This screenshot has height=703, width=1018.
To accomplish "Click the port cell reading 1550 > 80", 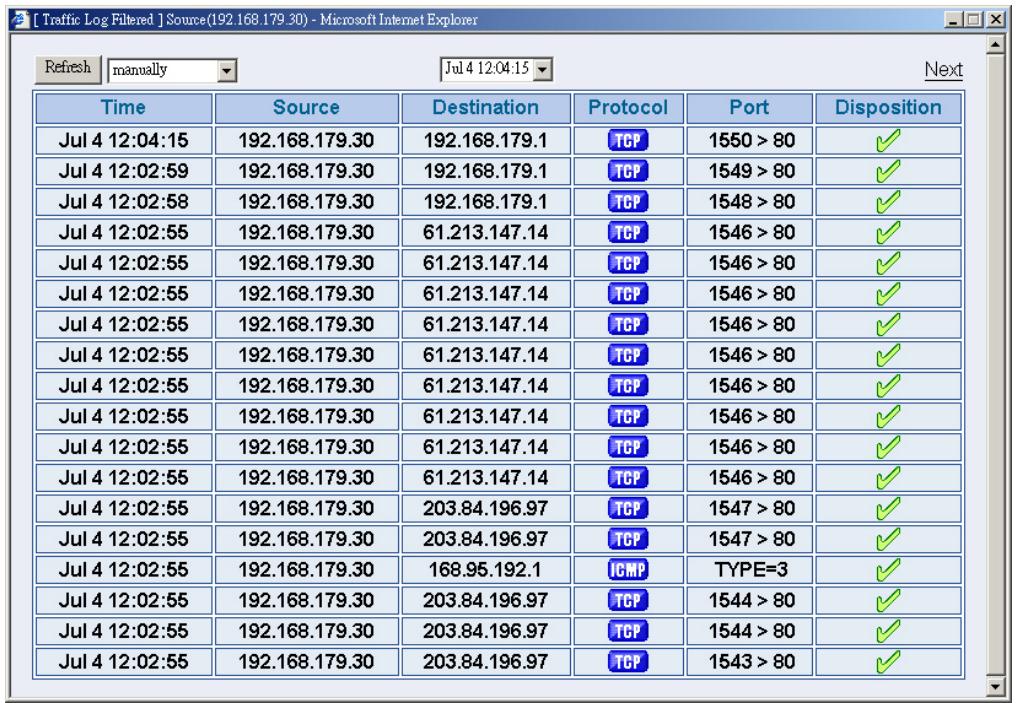I will pyautogui.click(x=750, y=141).
